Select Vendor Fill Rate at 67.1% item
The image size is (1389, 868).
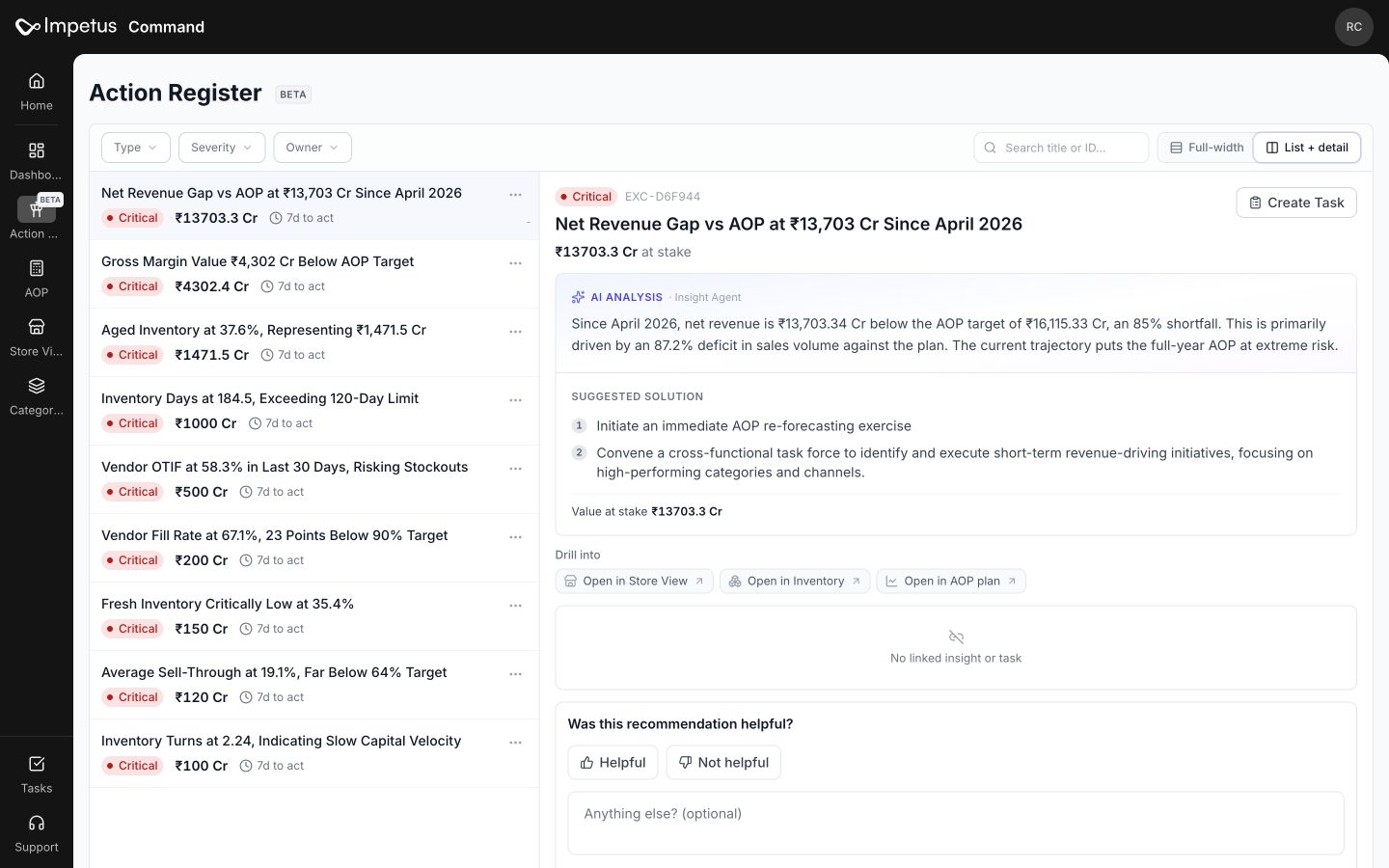pyautogui.click(x=313, y=548)
